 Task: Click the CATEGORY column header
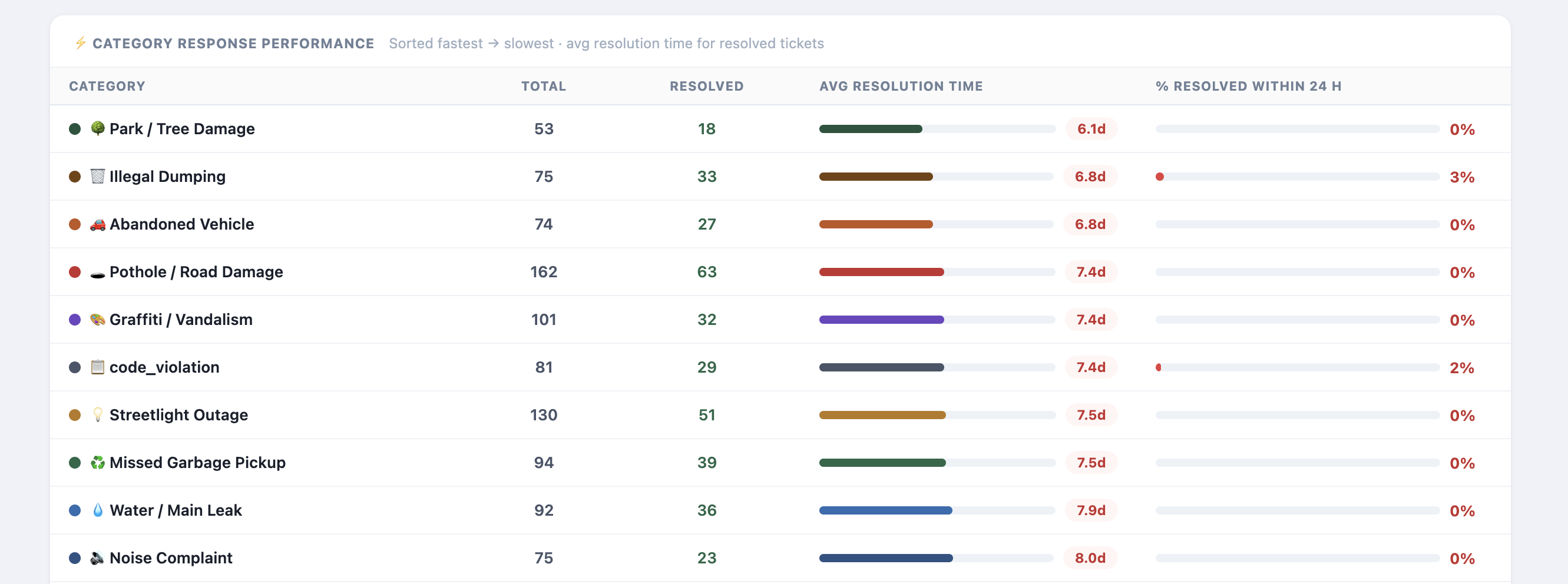coord(107,86)
